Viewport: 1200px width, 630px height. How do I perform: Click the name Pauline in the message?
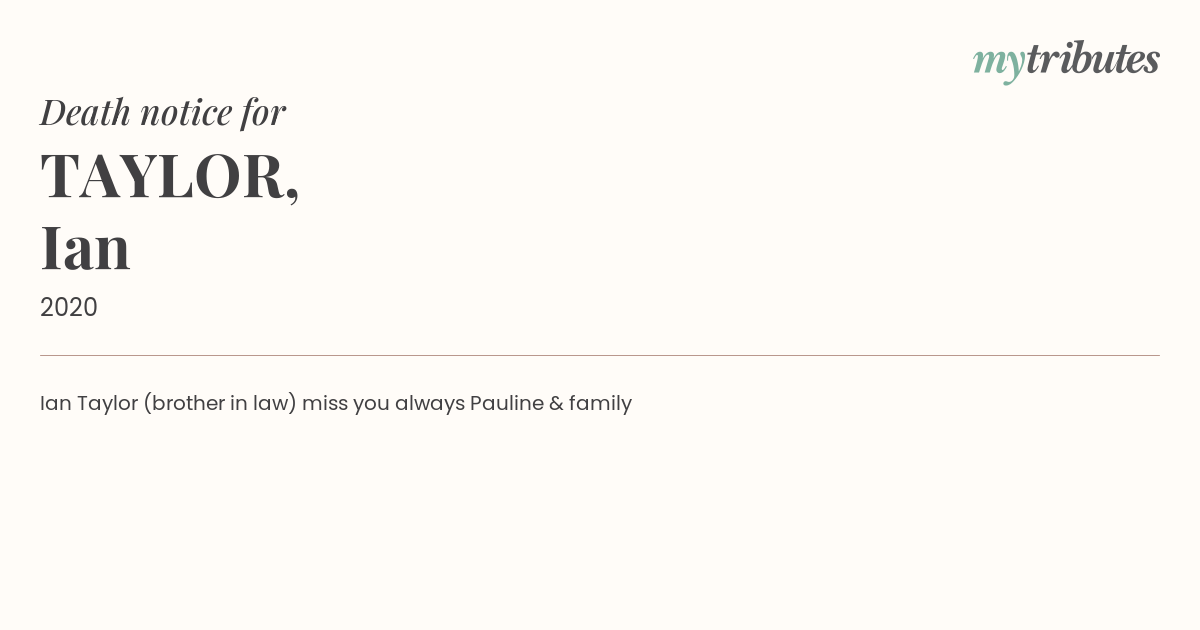(507, 403)
